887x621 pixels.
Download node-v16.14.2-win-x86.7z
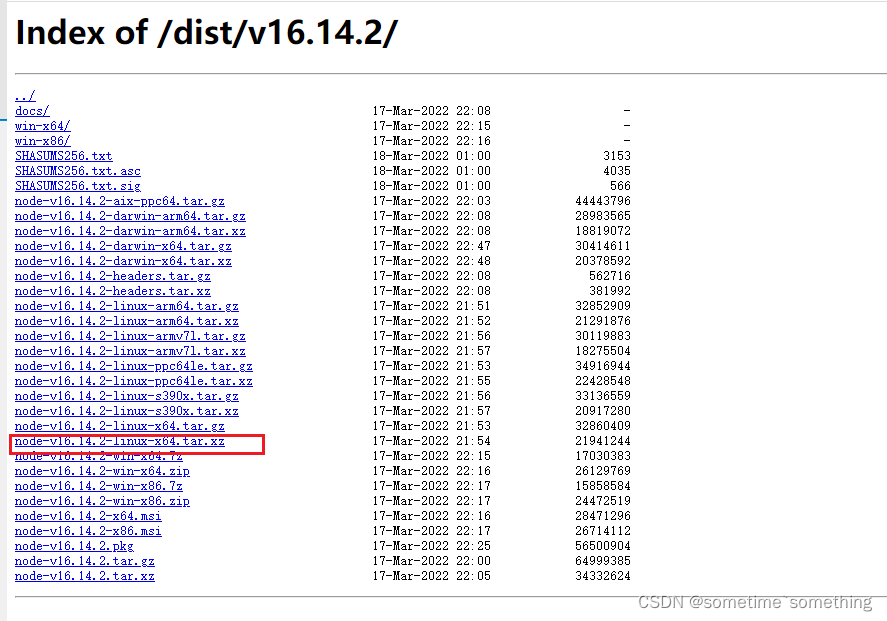[98, 486]
